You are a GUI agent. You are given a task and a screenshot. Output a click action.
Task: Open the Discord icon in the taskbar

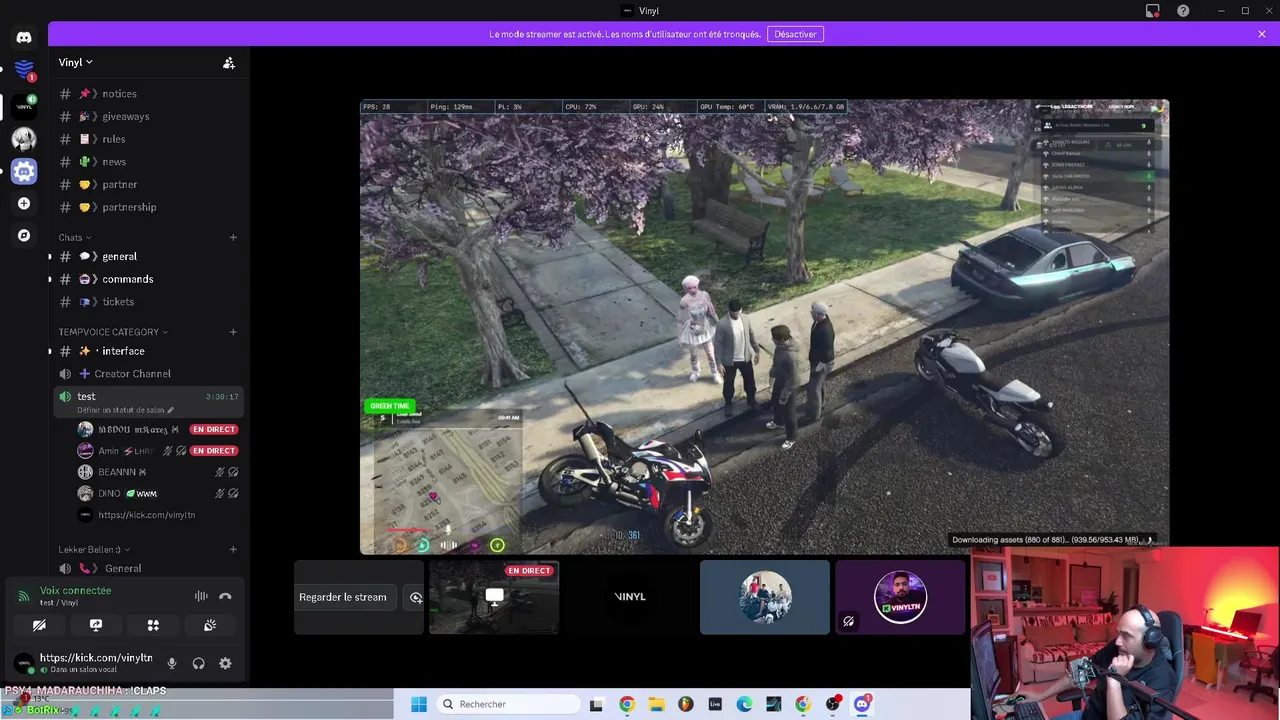862,704
